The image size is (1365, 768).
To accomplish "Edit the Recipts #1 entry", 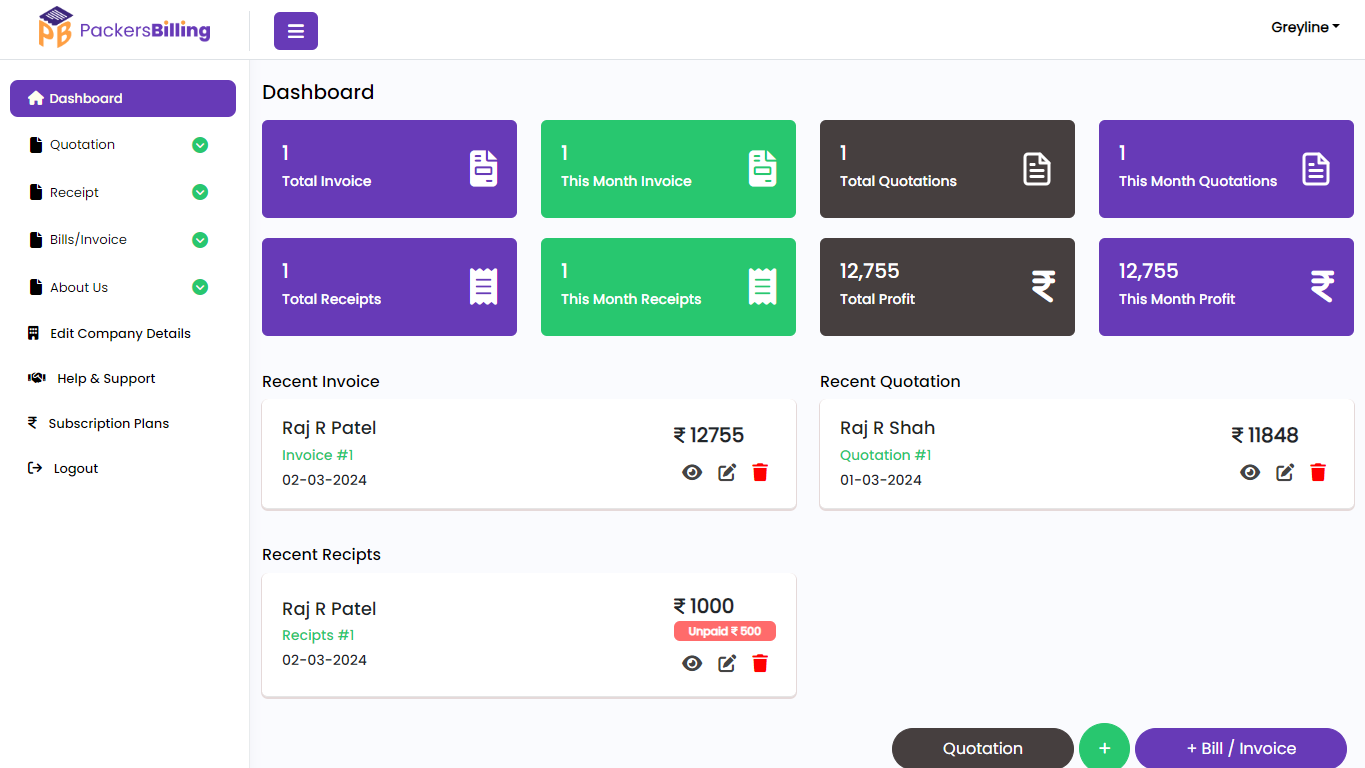I will click(x=727, y=663).
